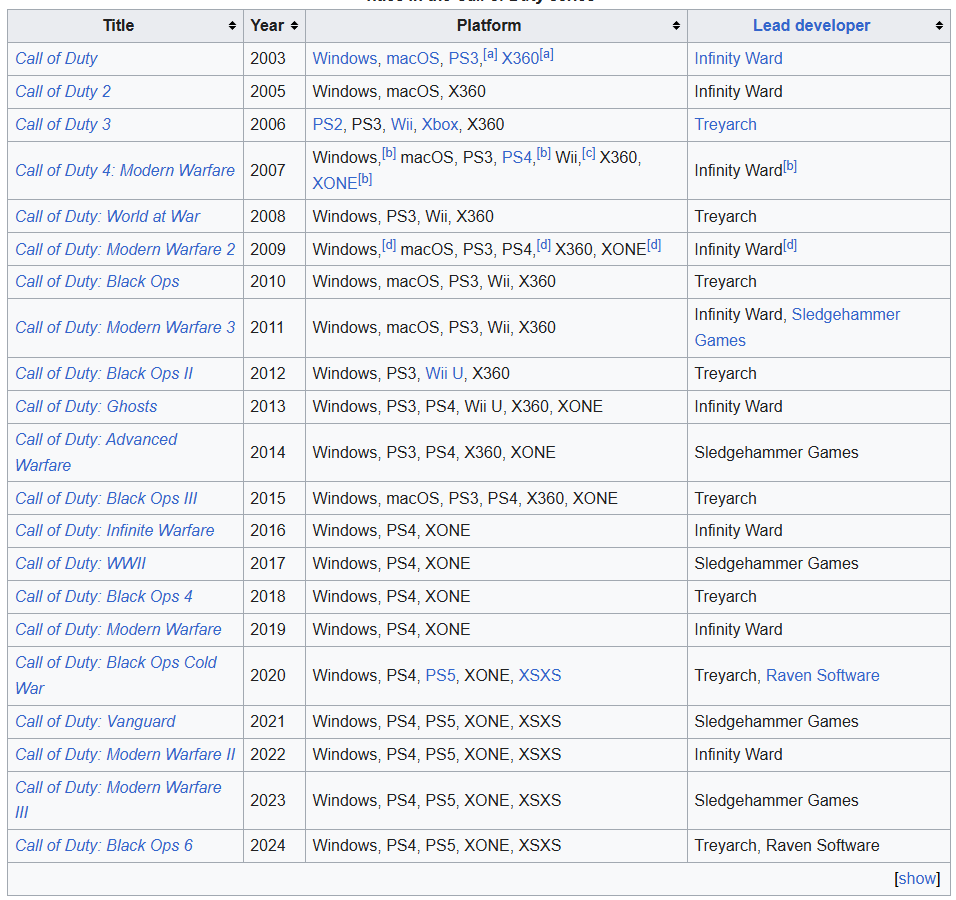This screenshot has height=900, width=956.
Task: Go to Call of Duty: Vanguard
Action: point(95,721)
